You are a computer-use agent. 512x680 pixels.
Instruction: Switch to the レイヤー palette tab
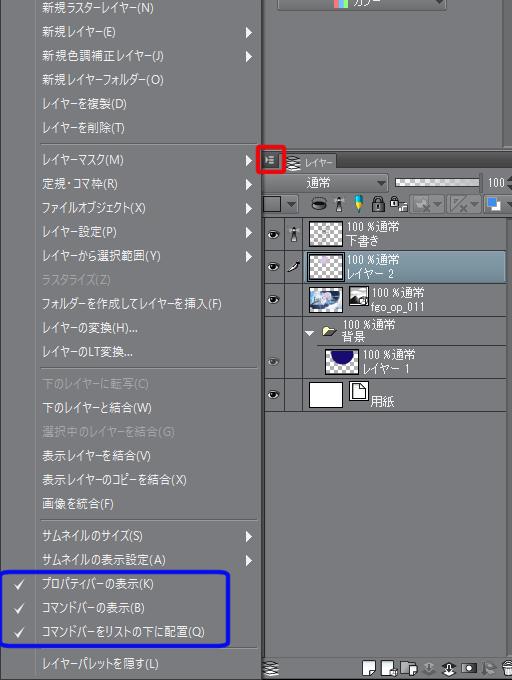[311, 162]
